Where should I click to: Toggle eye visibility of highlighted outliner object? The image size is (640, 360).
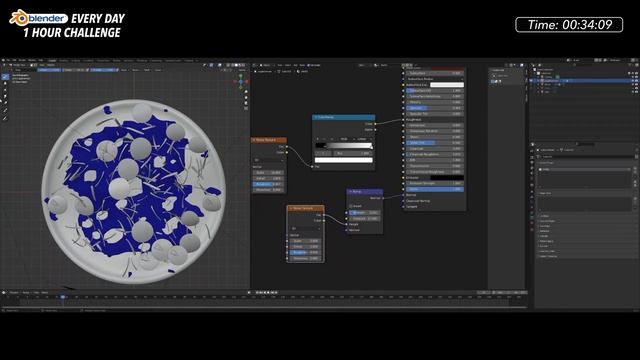[x=632, y=81]
